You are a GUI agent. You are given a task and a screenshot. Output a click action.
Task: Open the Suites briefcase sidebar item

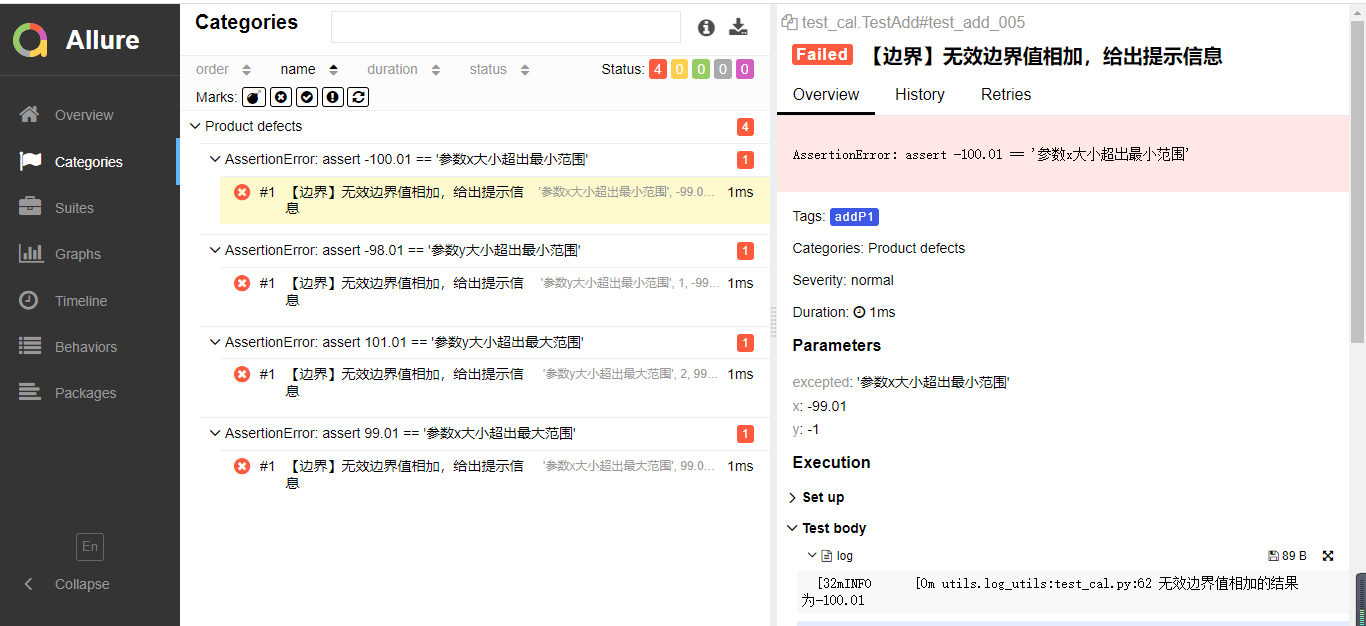(74, 208)
